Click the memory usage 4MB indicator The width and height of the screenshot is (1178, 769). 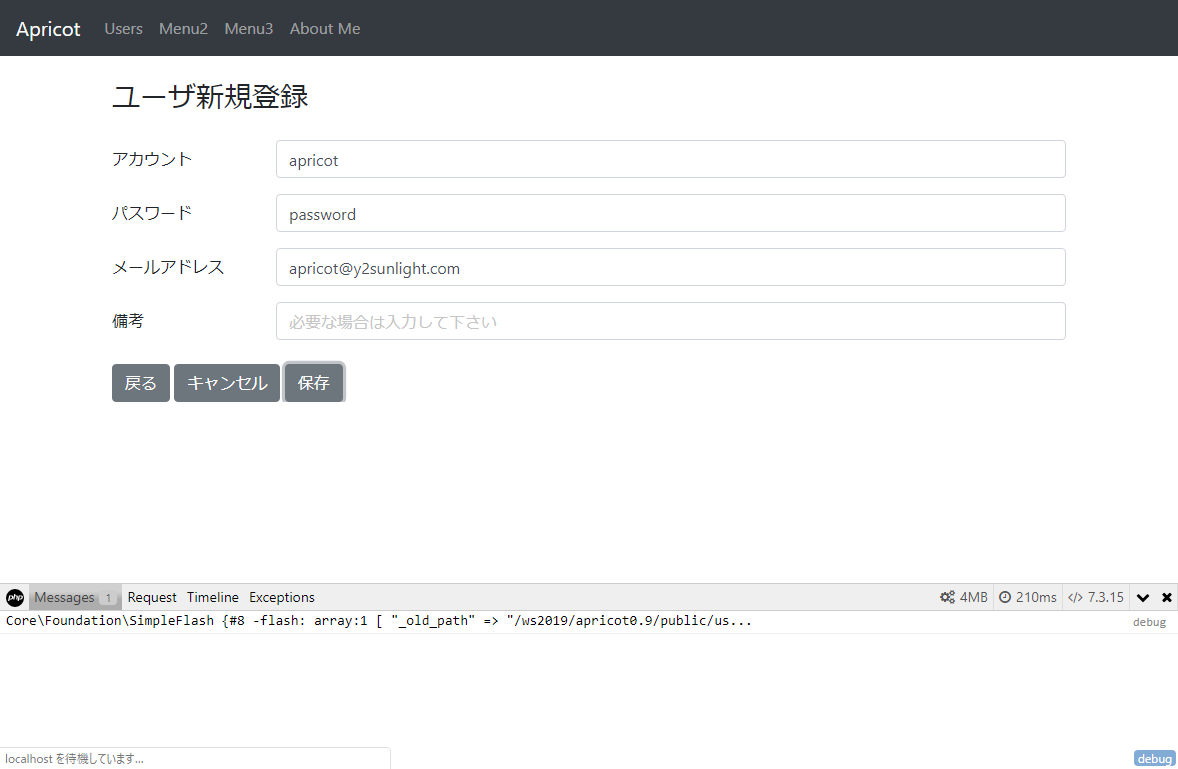[964, 597]
